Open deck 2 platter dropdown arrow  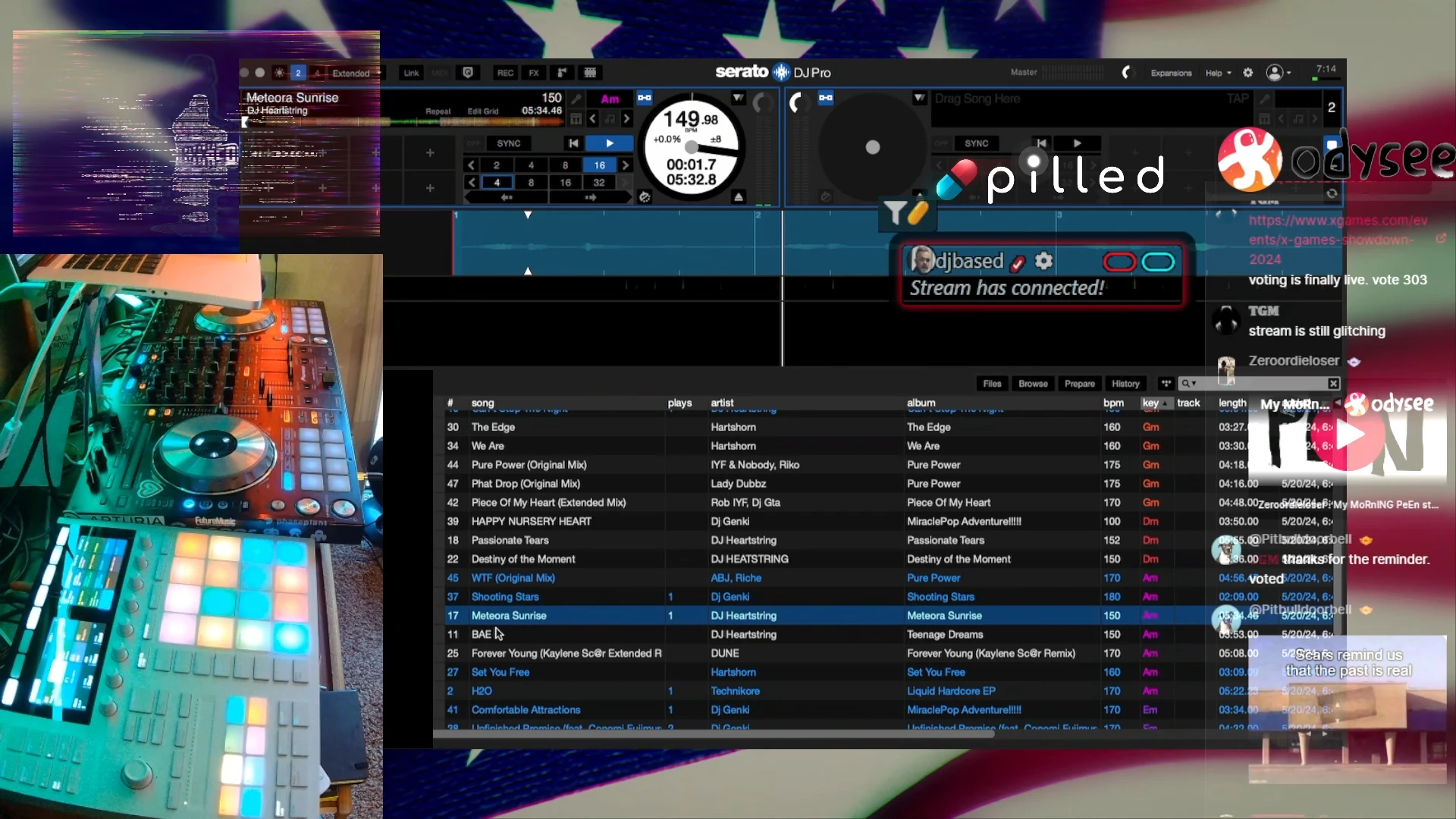coord(919,99)
